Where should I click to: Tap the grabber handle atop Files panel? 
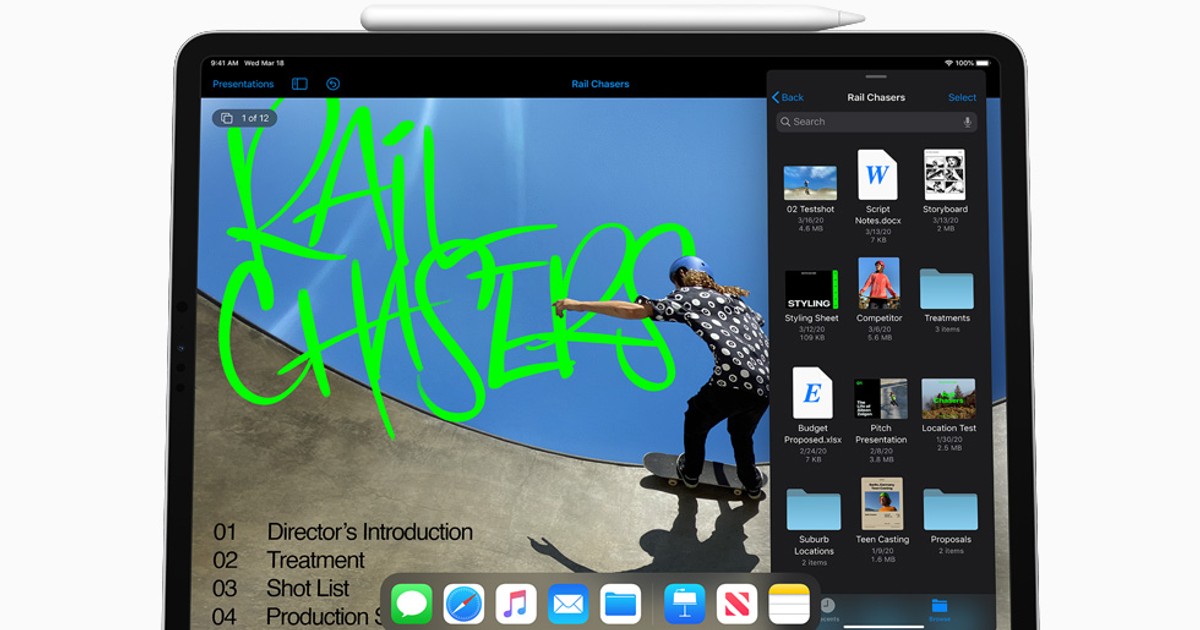876,76
